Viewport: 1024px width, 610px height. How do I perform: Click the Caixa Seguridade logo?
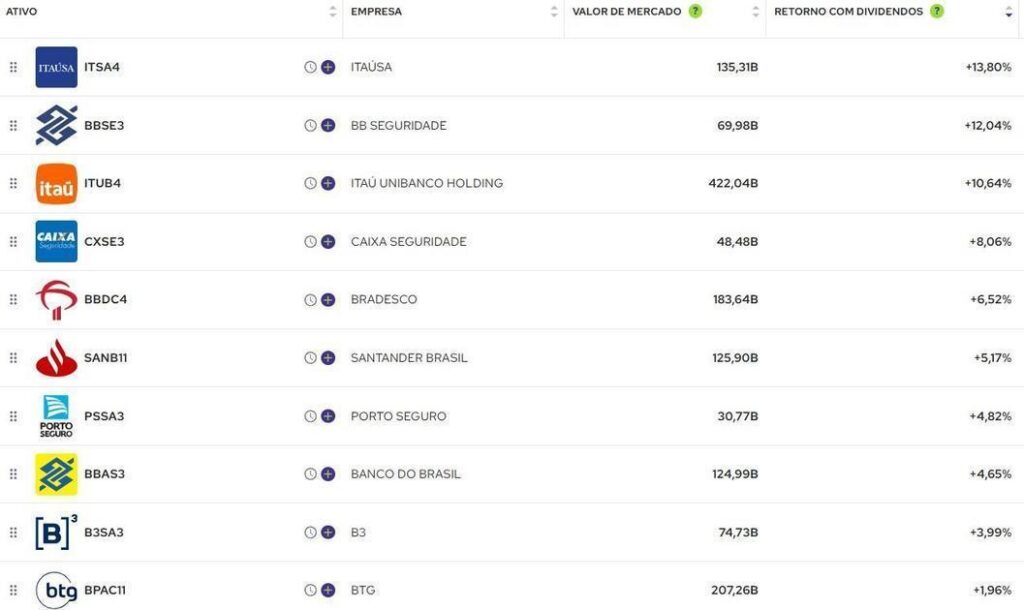[56, 242]
